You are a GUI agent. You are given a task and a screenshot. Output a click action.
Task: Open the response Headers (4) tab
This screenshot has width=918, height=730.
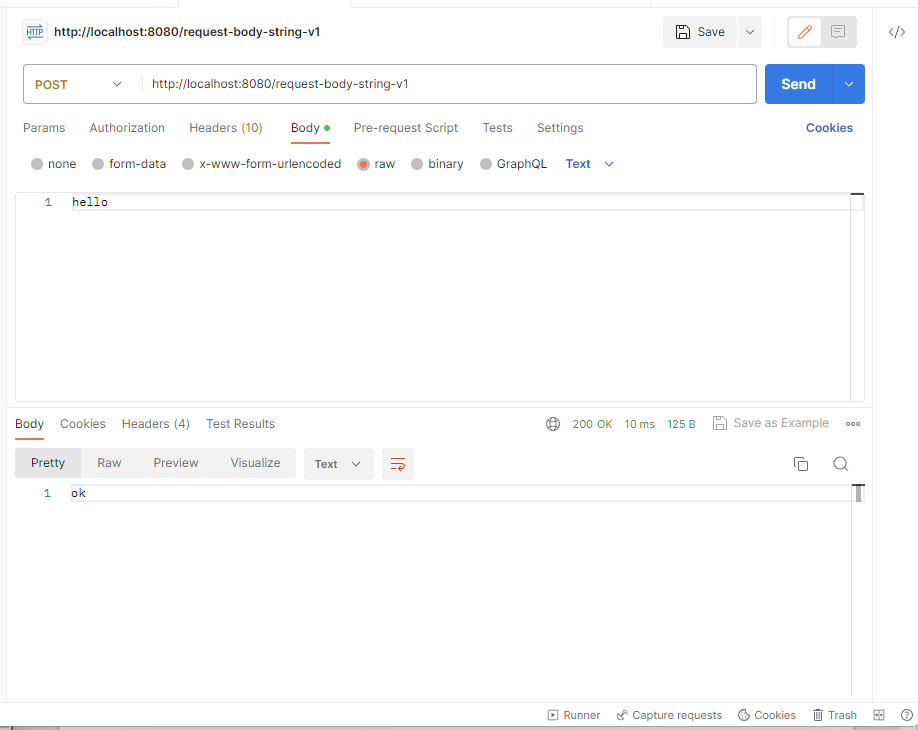tap(156, 424)
